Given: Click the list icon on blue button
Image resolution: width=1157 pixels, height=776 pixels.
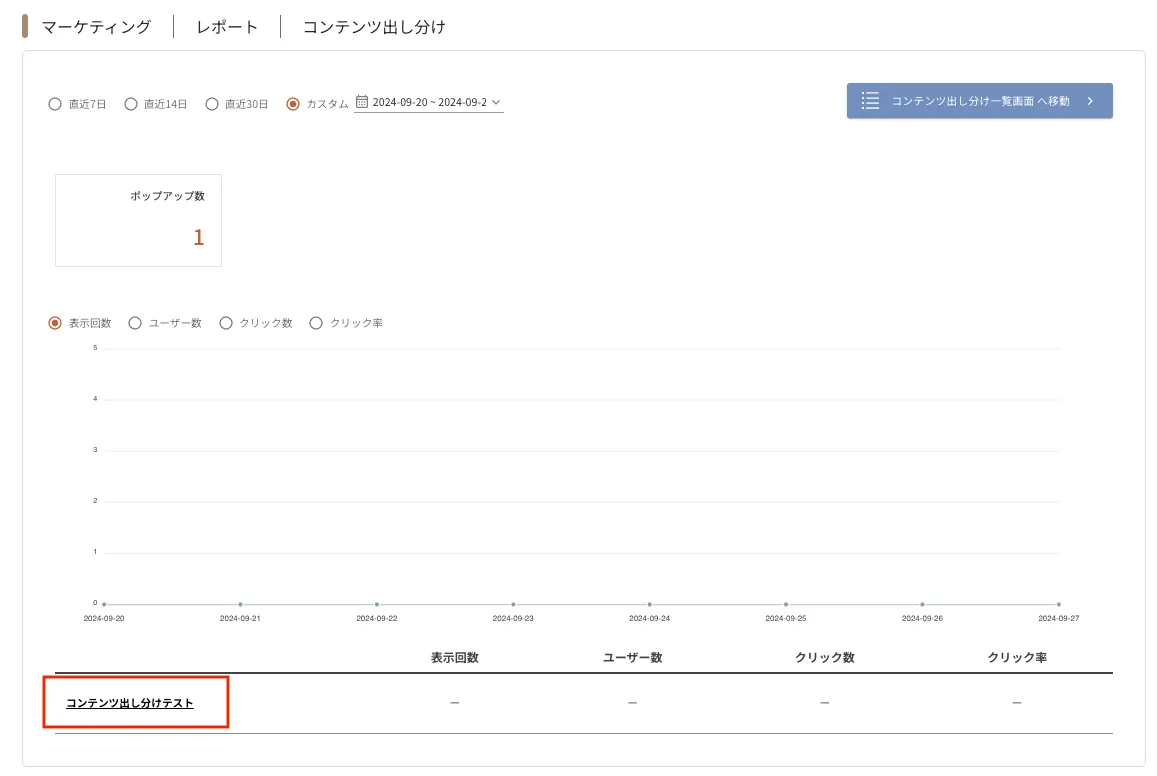Looking at the screenshot, I should pyautogui.click(x=870, y=101).
